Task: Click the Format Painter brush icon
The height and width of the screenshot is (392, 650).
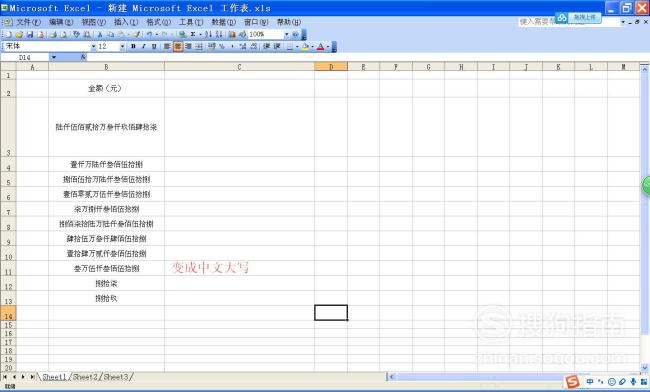Action: (x=137, y=34)
